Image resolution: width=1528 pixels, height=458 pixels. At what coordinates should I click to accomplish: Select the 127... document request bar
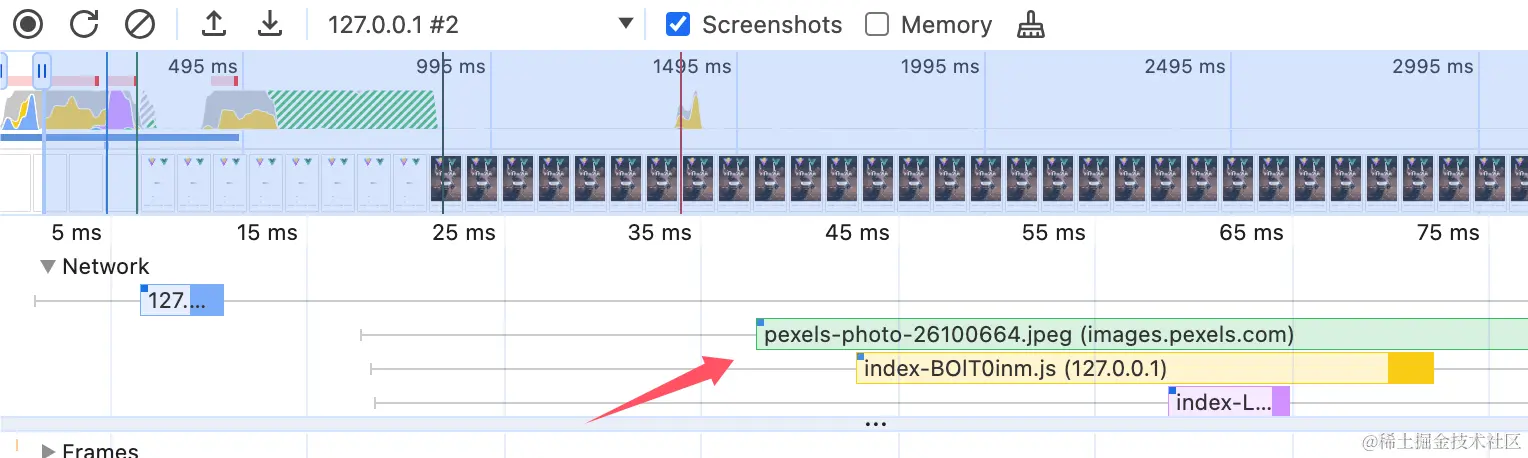pos(181,300)
